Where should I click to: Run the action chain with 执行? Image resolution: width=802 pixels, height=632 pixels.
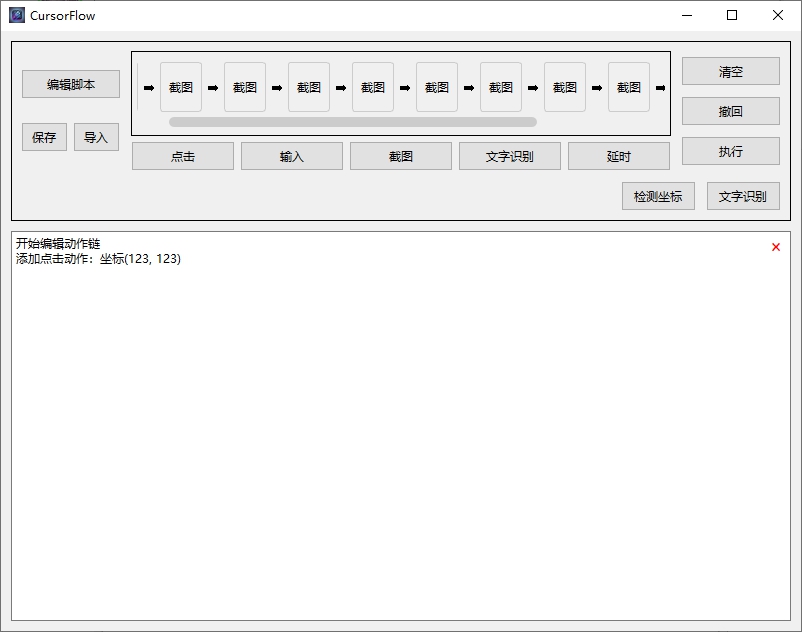[x=730, y=151]
